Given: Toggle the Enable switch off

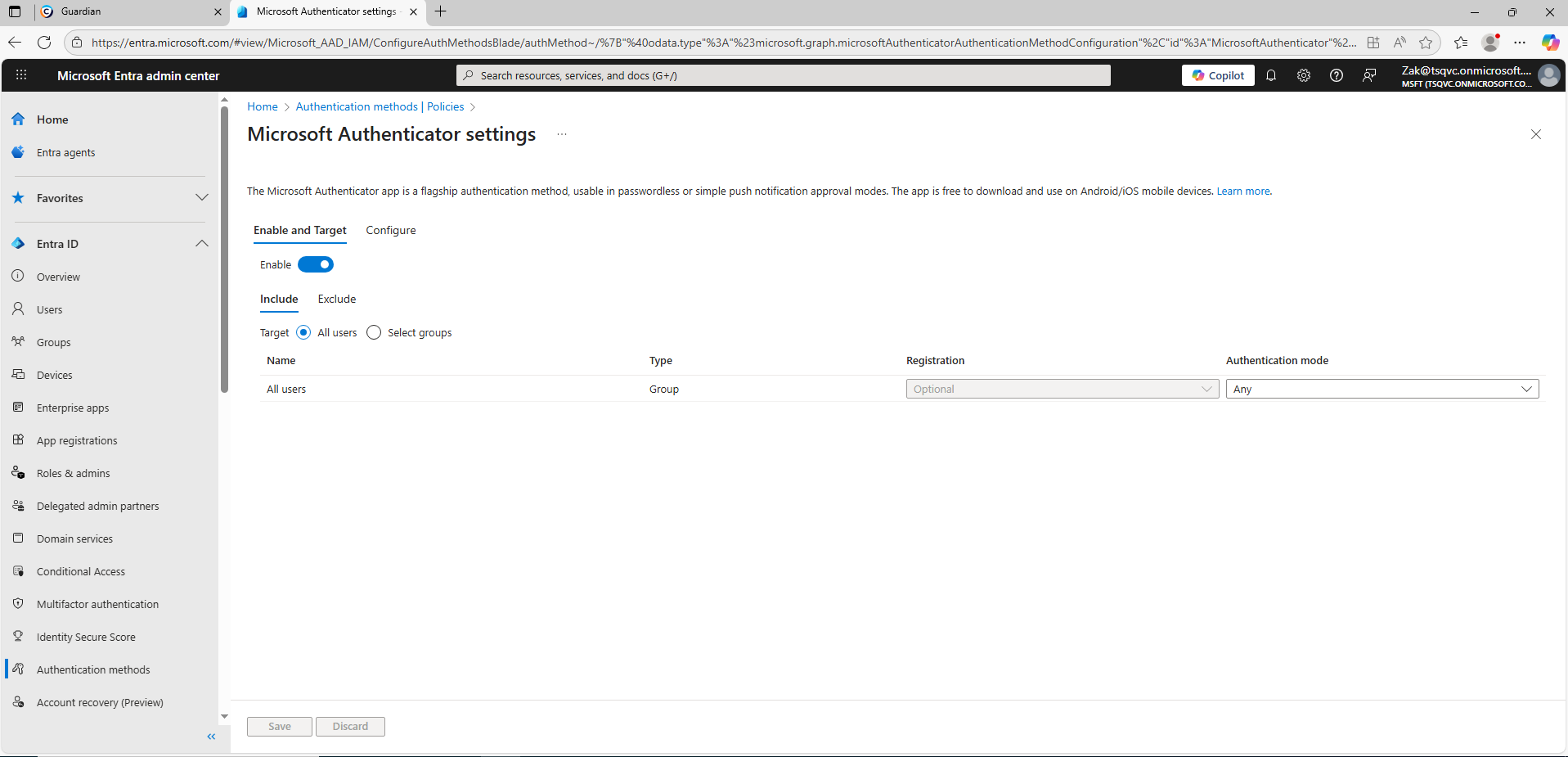Looking at the screenshot, I should (316, 264).
